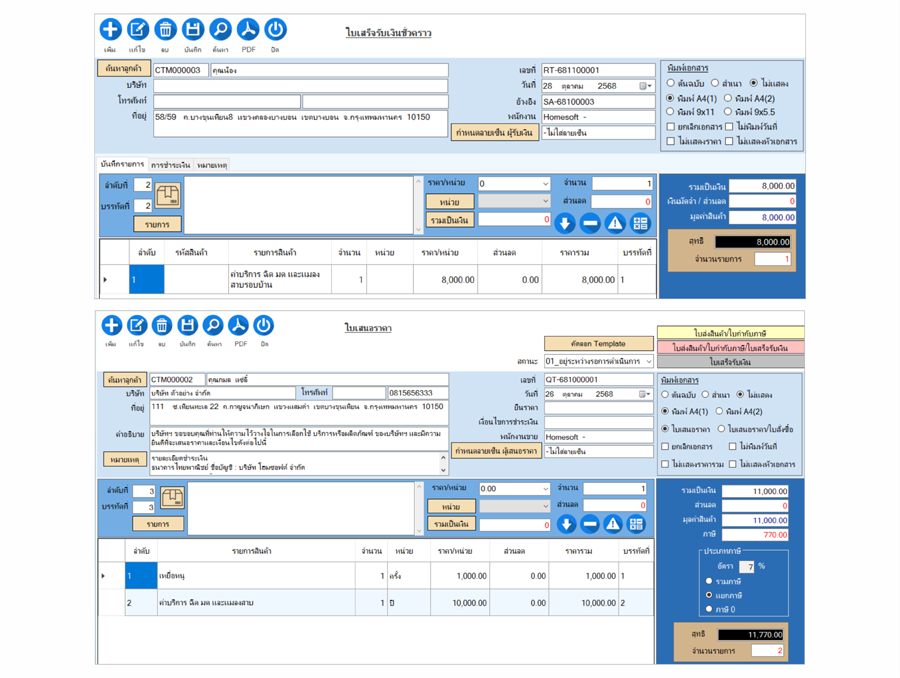
Task: Select the ภาษี 0 tax type option
Action: (x=709, y=609)
